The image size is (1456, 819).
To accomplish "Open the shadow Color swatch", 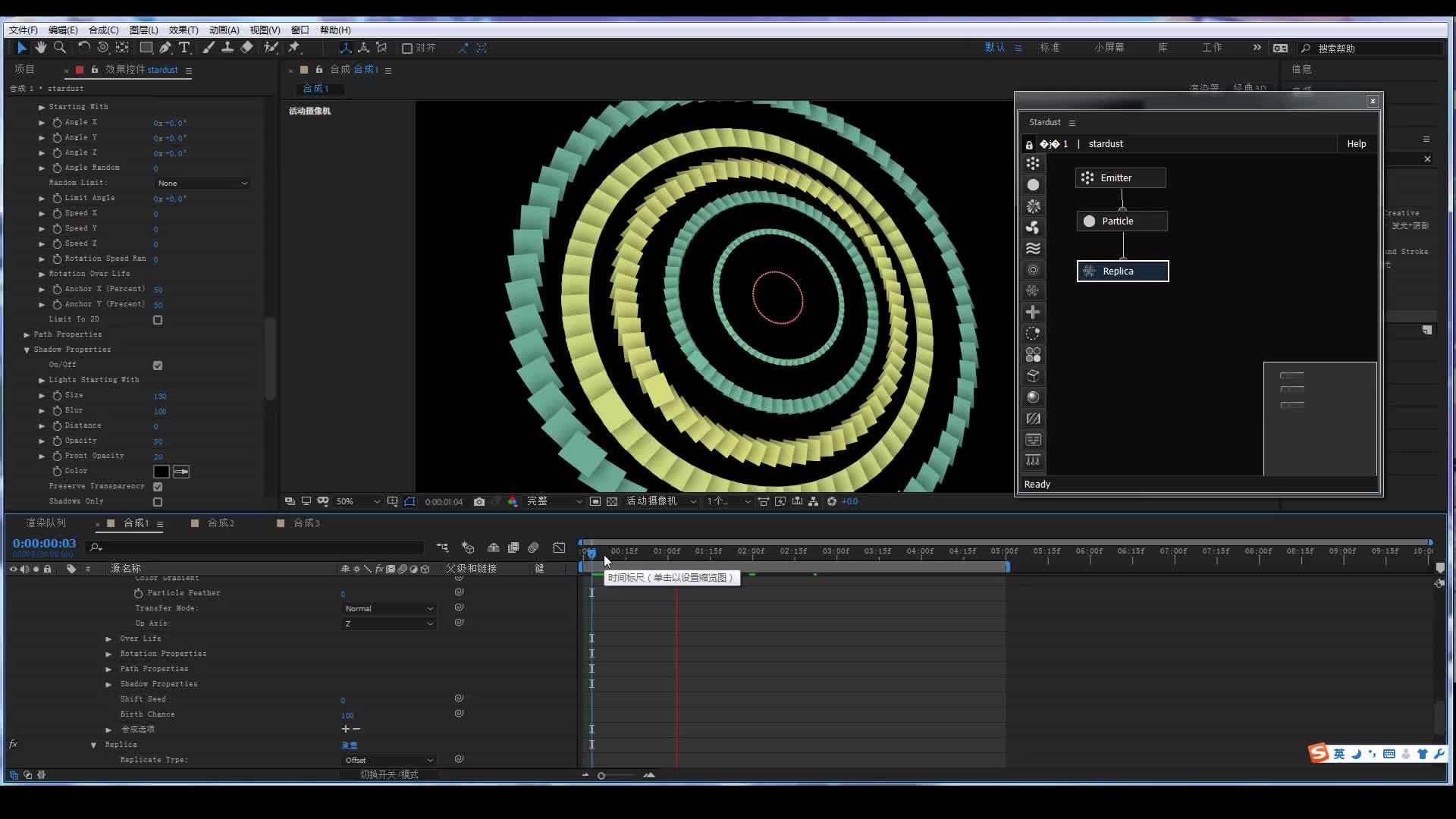I will (162, 472).
